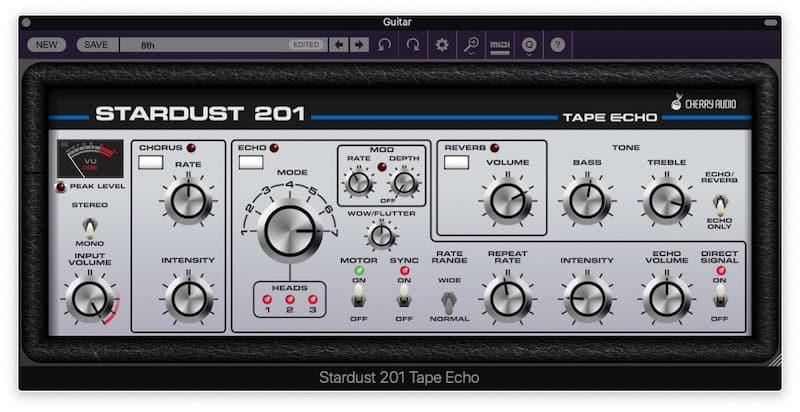Image resolution: width=800 pixels, height=412 pixels.
Task: Click the Chorus indicator LED
Action: pos(191,148)
